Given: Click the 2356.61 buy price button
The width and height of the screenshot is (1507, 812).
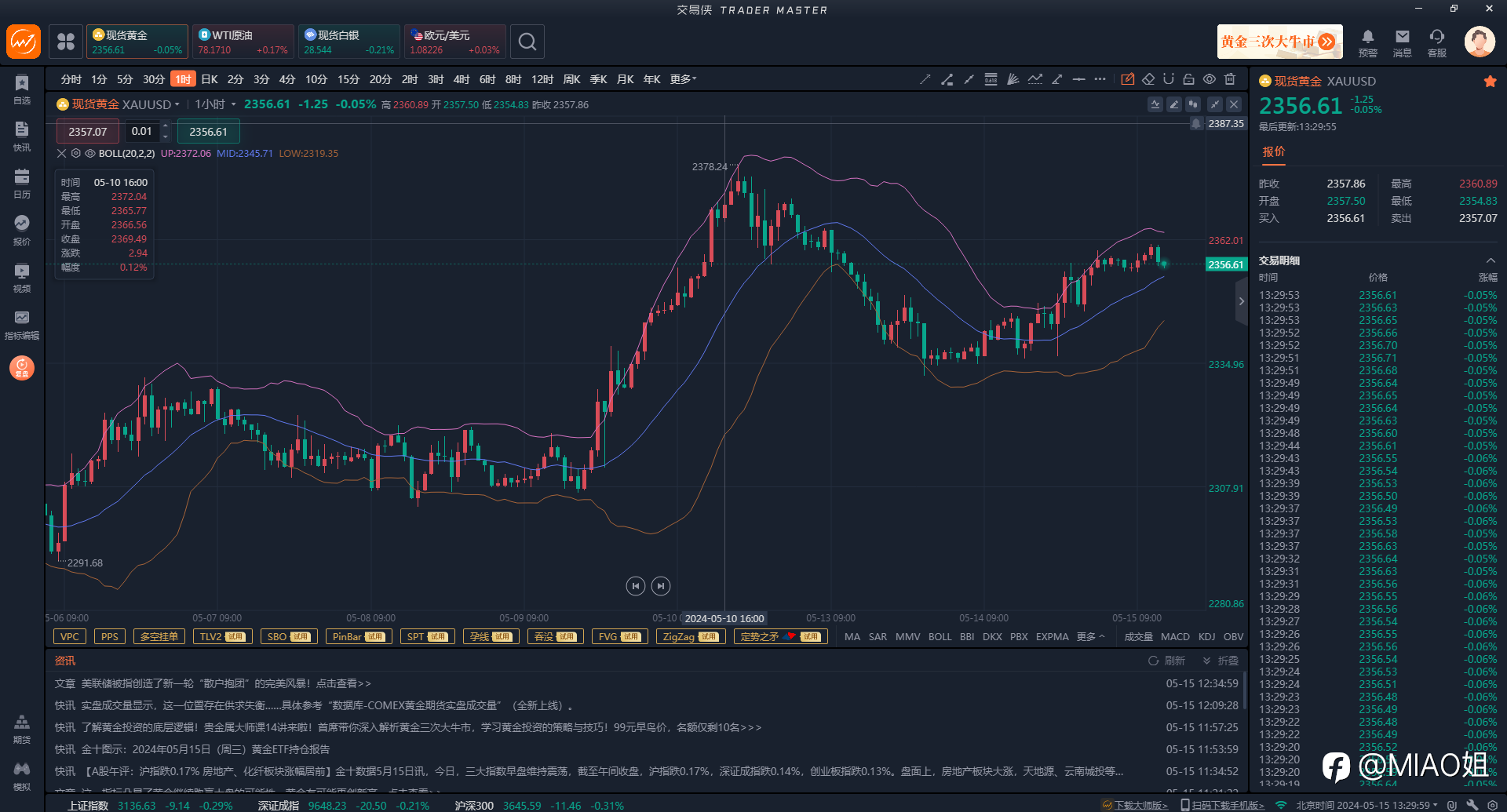Looking at the screenshot, I should [208, 132].
